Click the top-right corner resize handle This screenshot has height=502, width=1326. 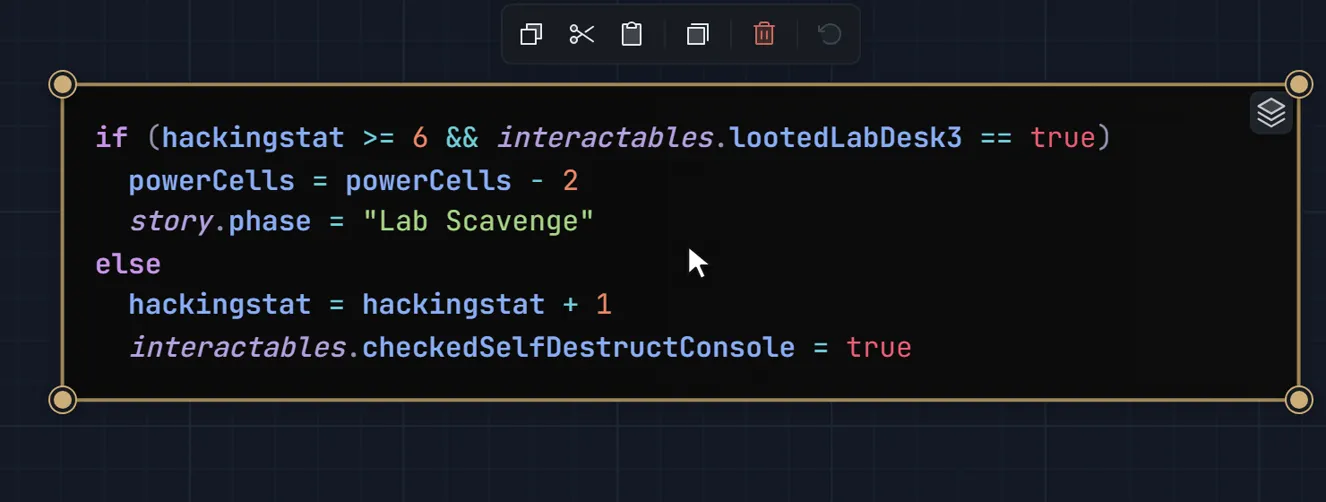click(1299, 84)
